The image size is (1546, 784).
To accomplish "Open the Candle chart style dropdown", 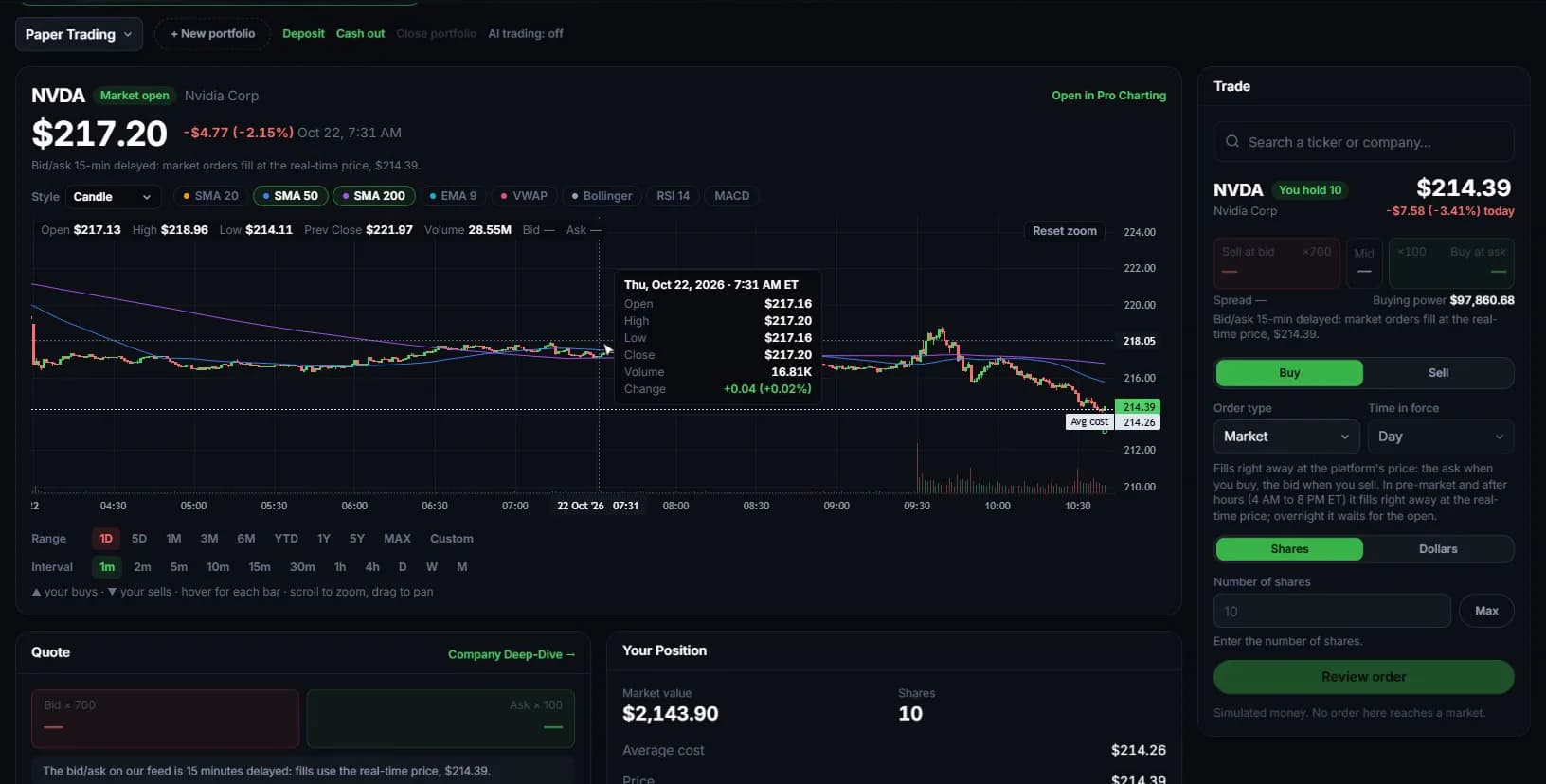I will click(112, 197).
